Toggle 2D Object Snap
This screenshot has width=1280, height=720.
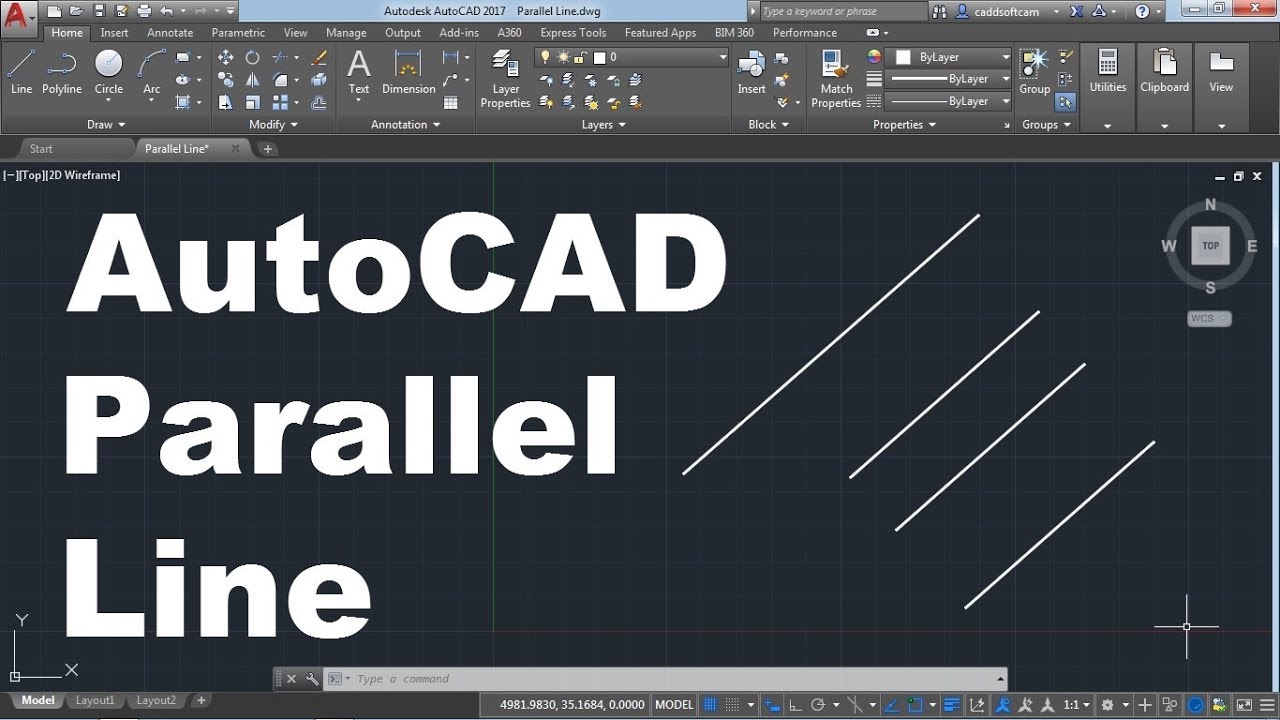[914, 704]
